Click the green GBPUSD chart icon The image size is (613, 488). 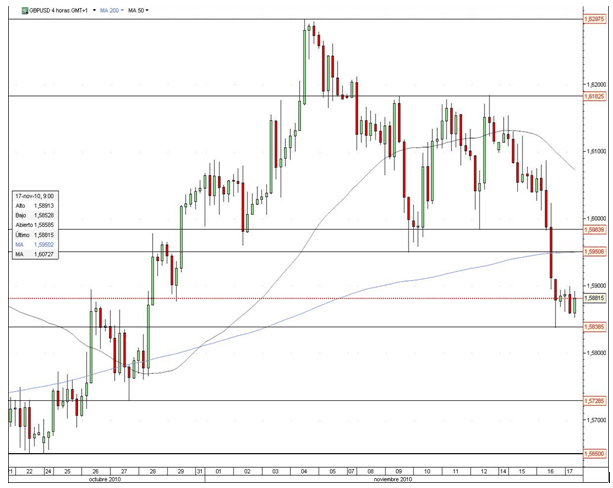[25, 11]
